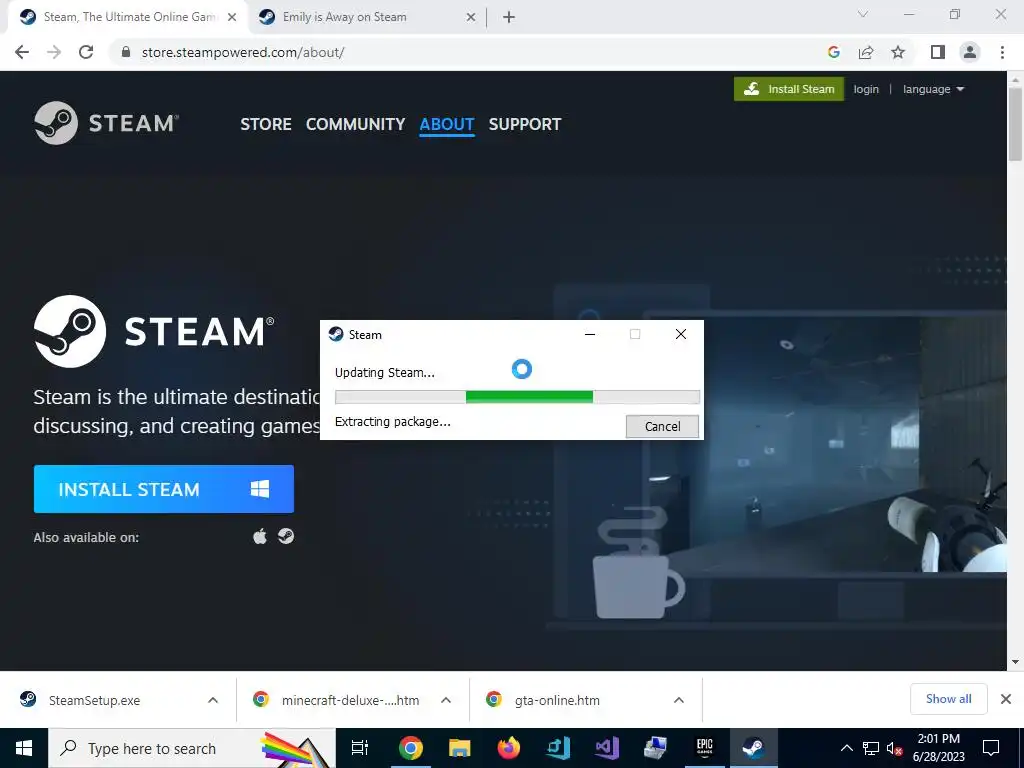Open the STORE navigation menu
Screen dimensions: 1024x768
point(266,124)
